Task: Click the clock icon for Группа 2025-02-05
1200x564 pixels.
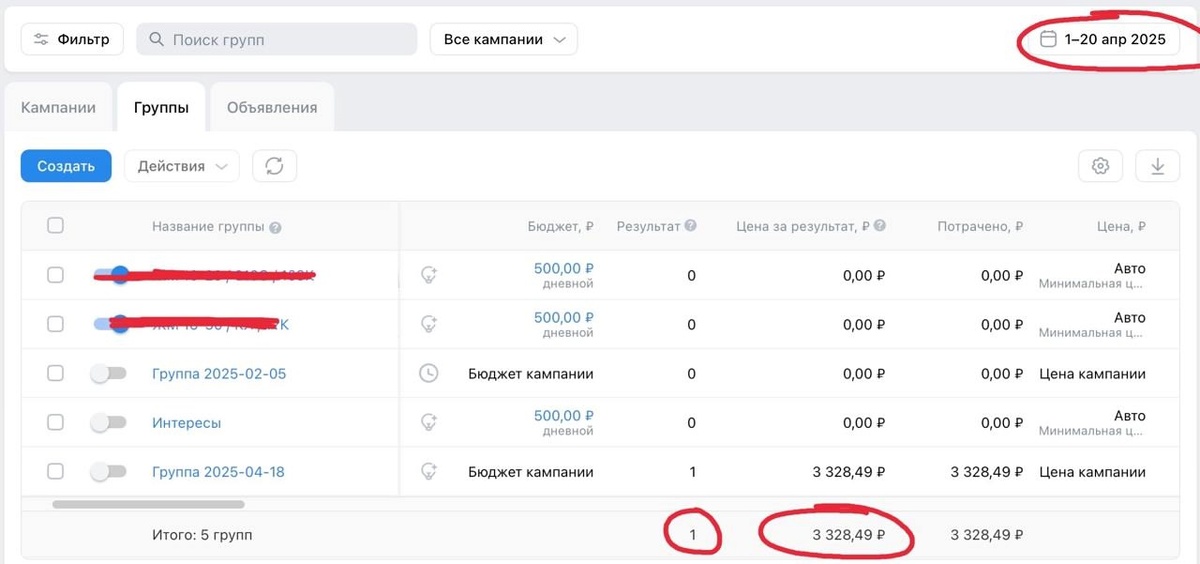Action: (428, 374)
